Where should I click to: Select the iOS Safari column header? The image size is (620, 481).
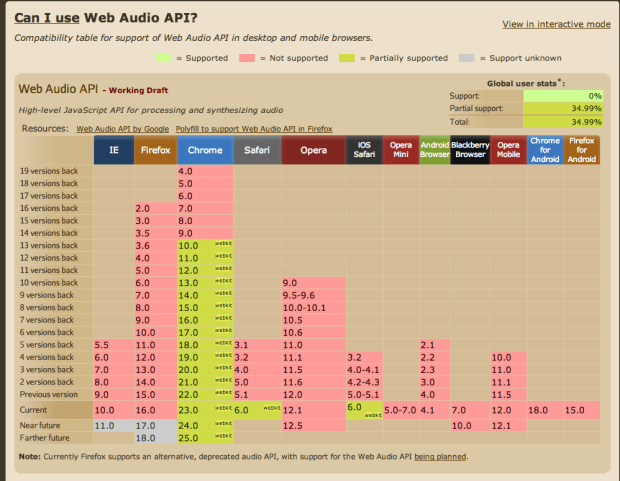point(363,151)
